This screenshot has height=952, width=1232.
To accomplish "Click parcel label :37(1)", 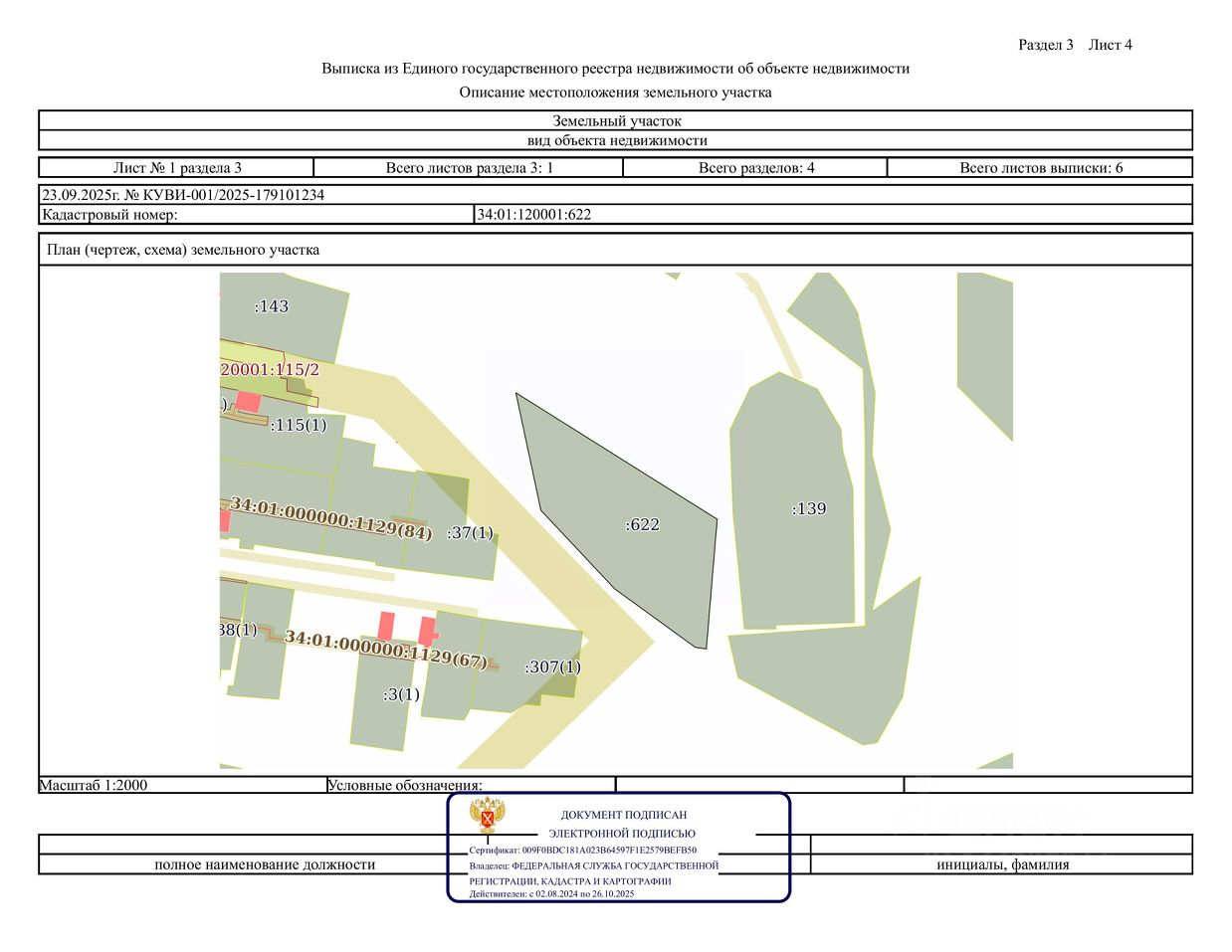I will click(470, 532).
